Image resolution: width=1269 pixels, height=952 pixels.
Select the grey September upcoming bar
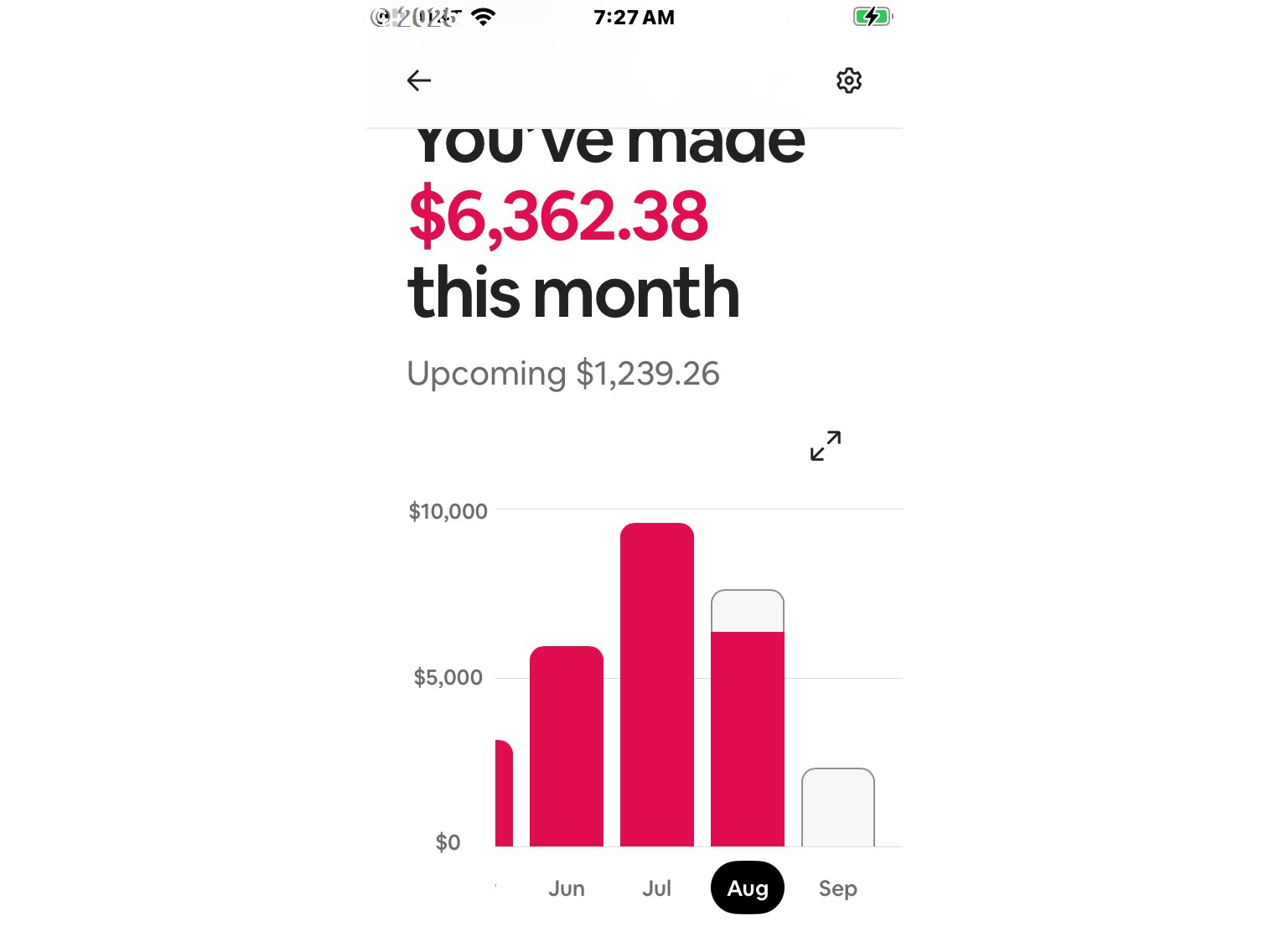coord(837,807)
